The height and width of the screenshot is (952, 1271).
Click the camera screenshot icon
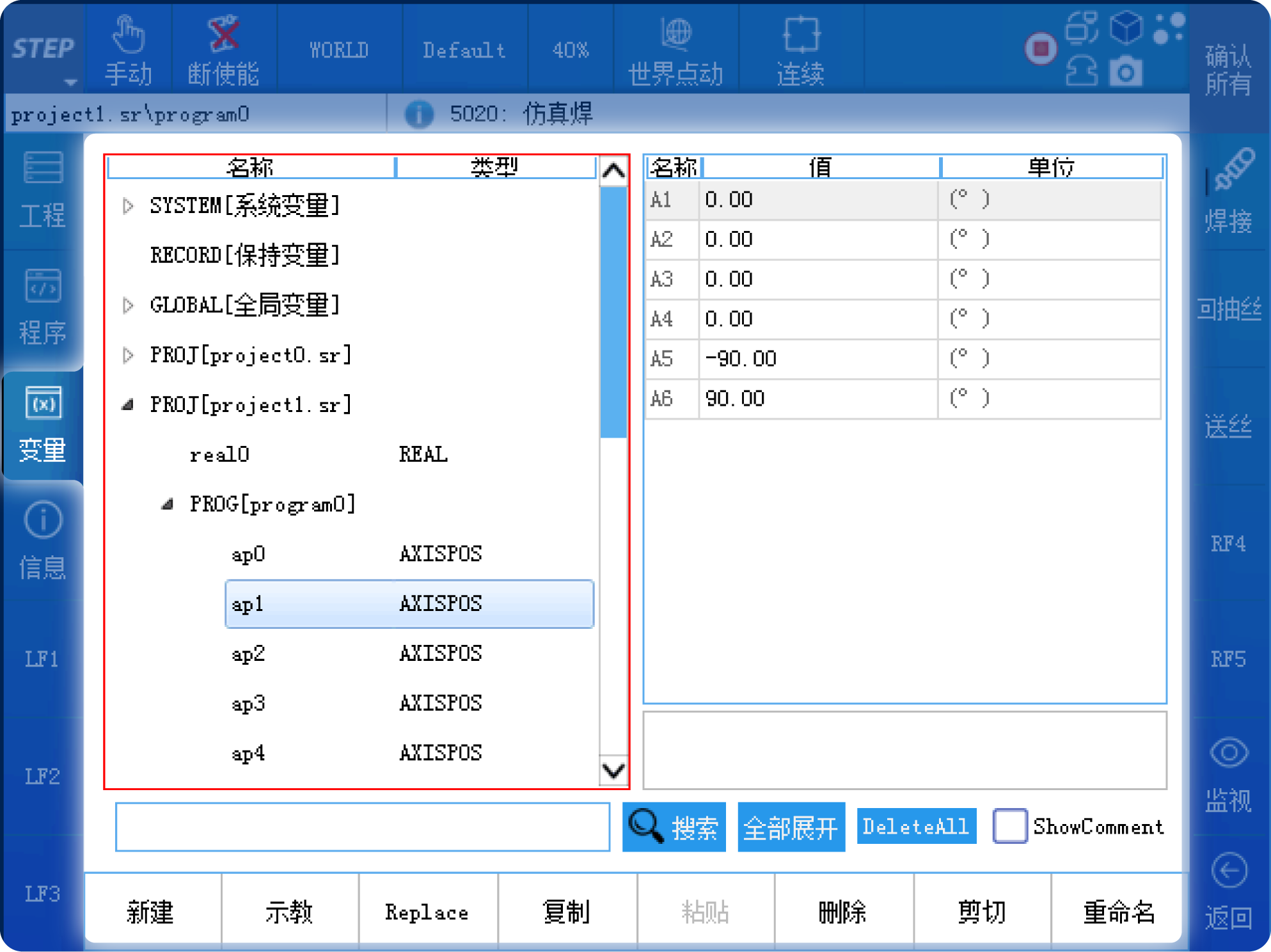(x=1126, y=70)
